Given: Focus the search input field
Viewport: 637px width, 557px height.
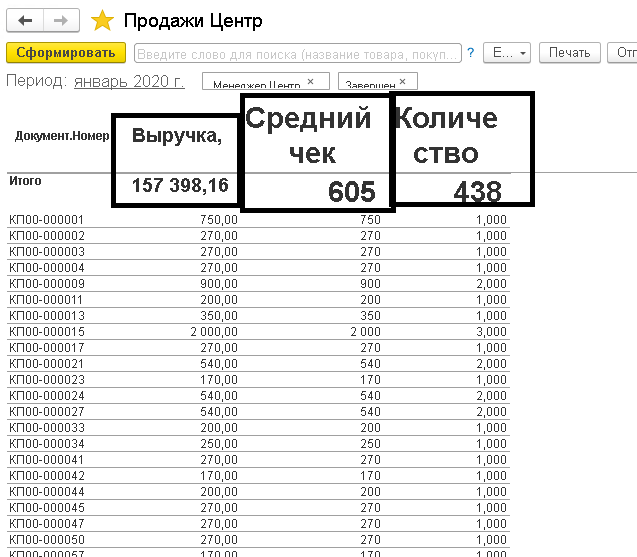Looking at the screenshot, I should click(297, 53).
